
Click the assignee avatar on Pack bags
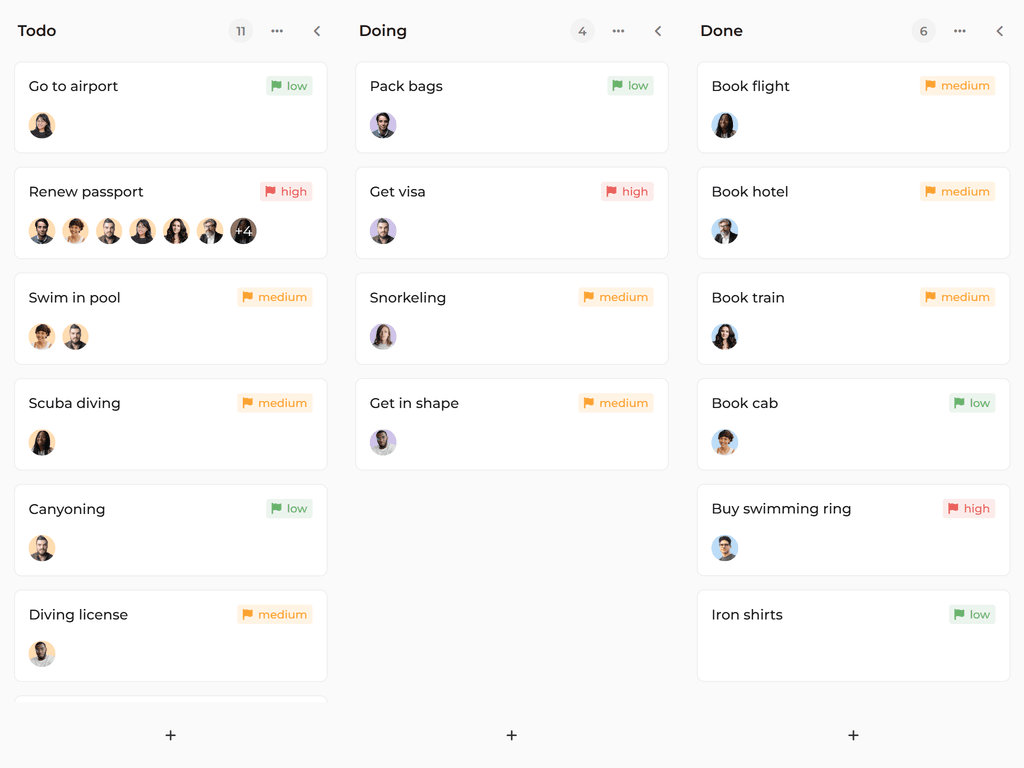point(383,125)
